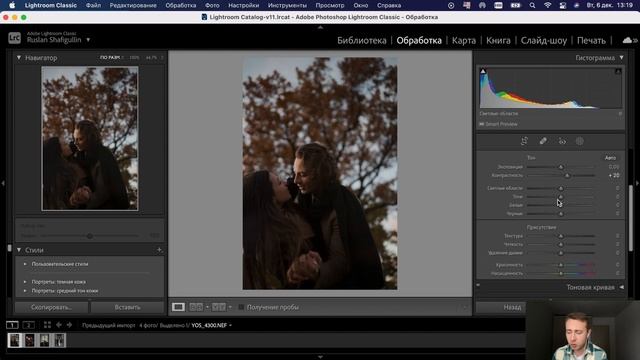Open the Ruslan Shafigullin identity dropdown
This screenshot has width=640, height=360.
click(x=88, y=40)
